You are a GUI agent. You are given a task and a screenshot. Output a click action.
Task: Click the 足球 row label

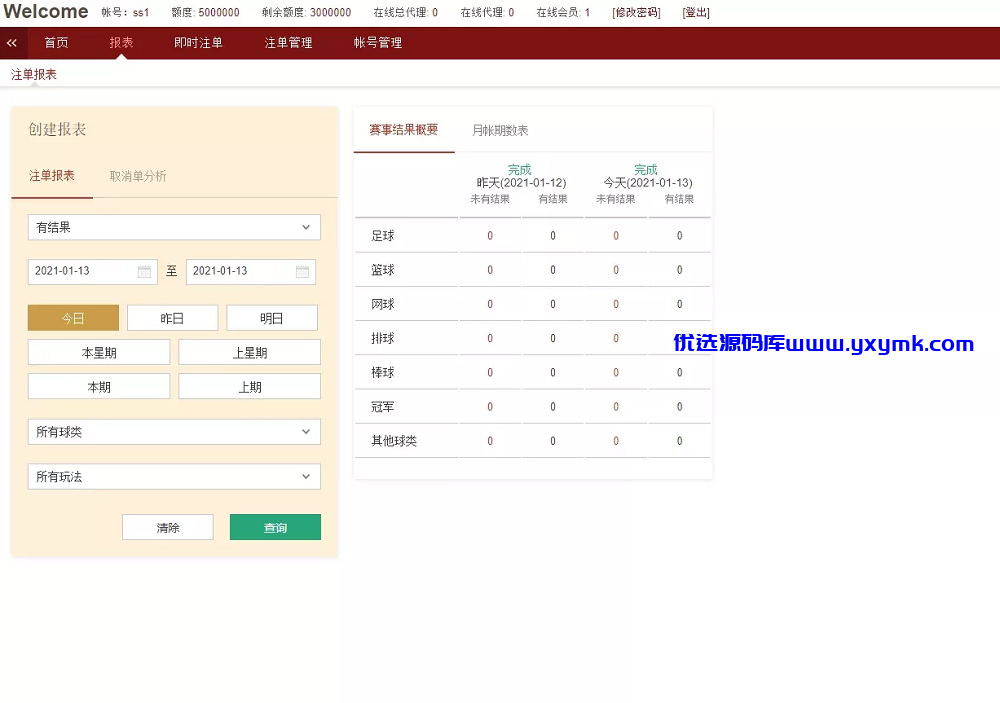(383, 236)
